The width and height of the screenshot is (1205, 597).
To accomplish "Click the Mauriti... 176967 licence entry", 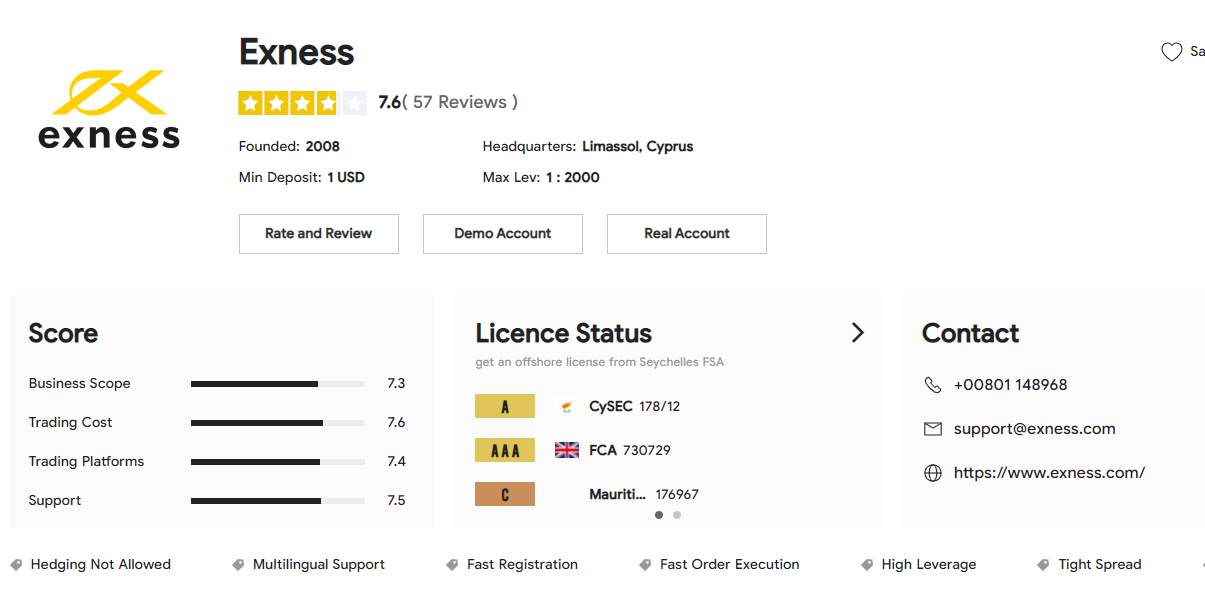I will coord(644,494).
